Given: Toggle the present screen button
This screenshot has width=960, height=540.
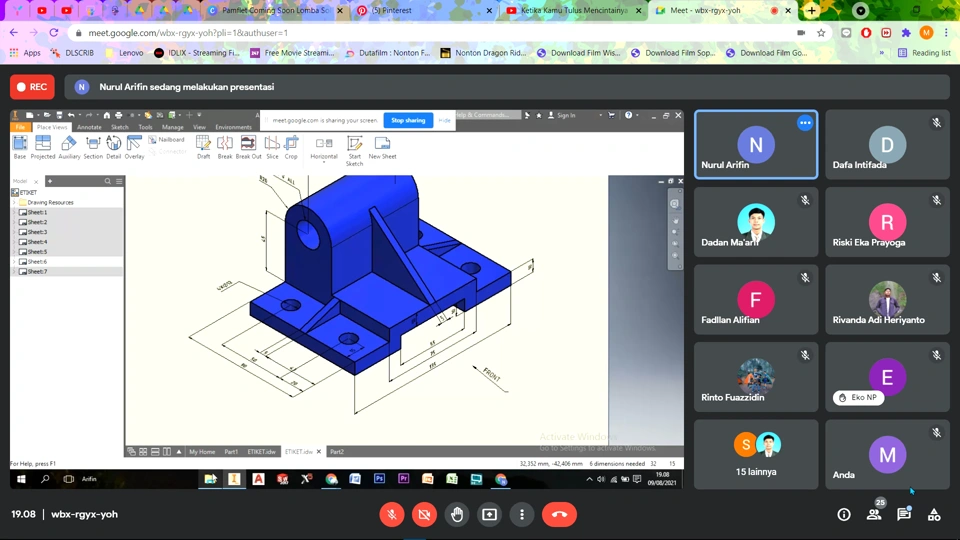Looking at the screenshot, I should (489, 514).
